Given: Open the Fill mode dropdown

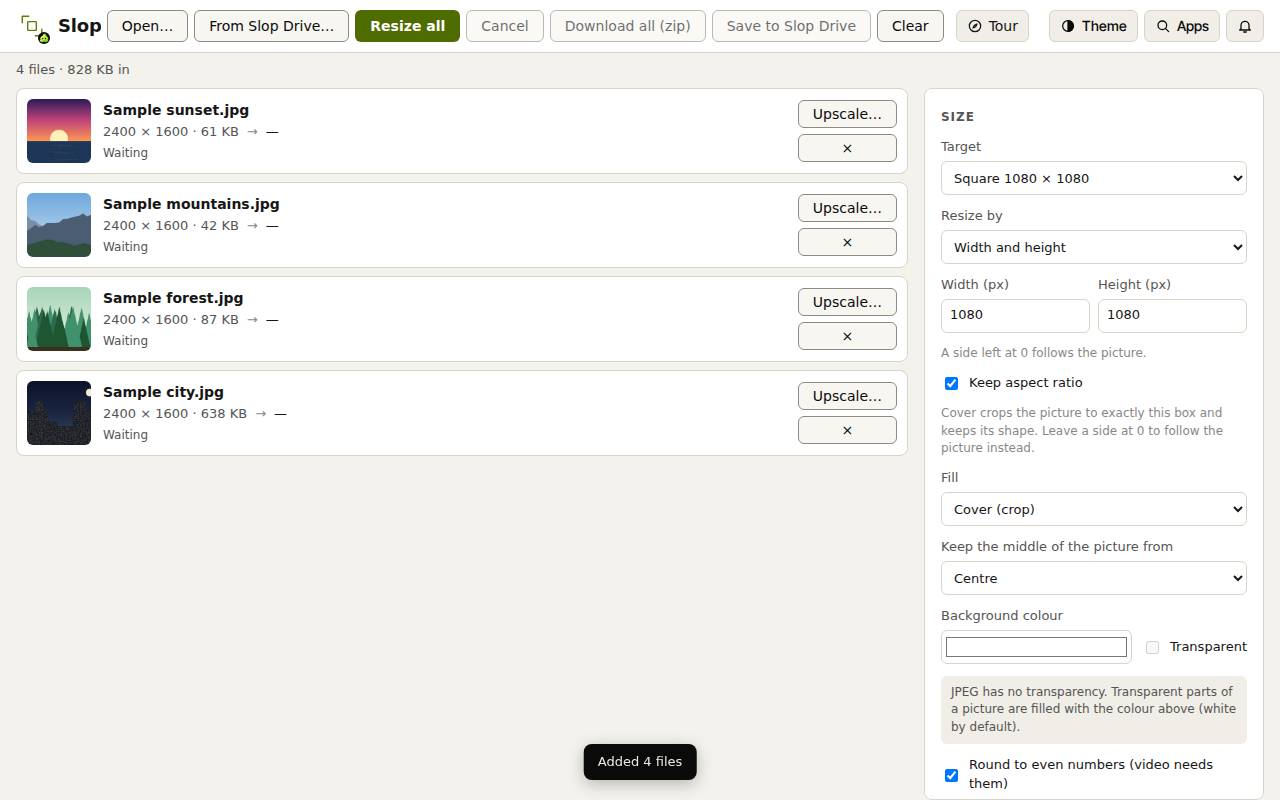Looking at the screenshot, I should pyautogui.click(x=1094, y=509).
